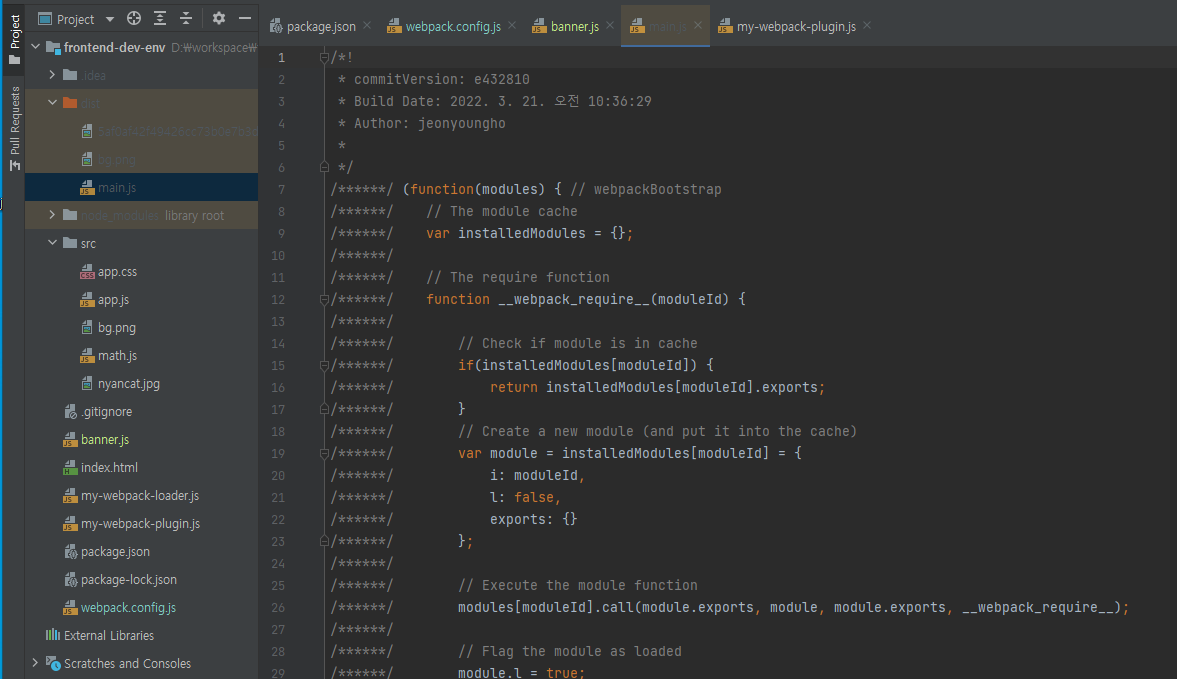Click the nyancat.jpg image icon
The image size is (1177, 679).
(87, 383)
